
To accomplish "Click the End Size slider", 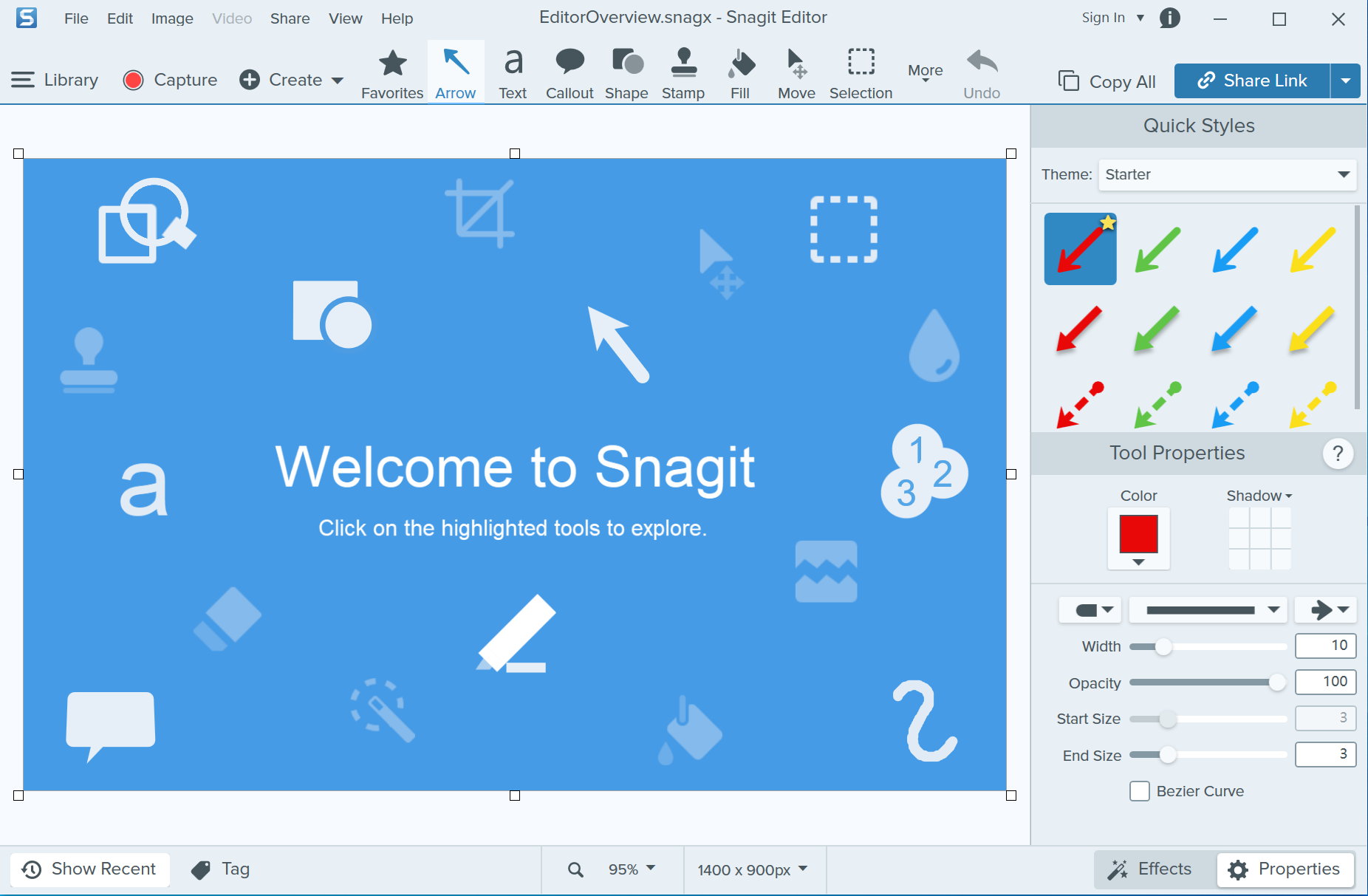I will coord(1208,755).
